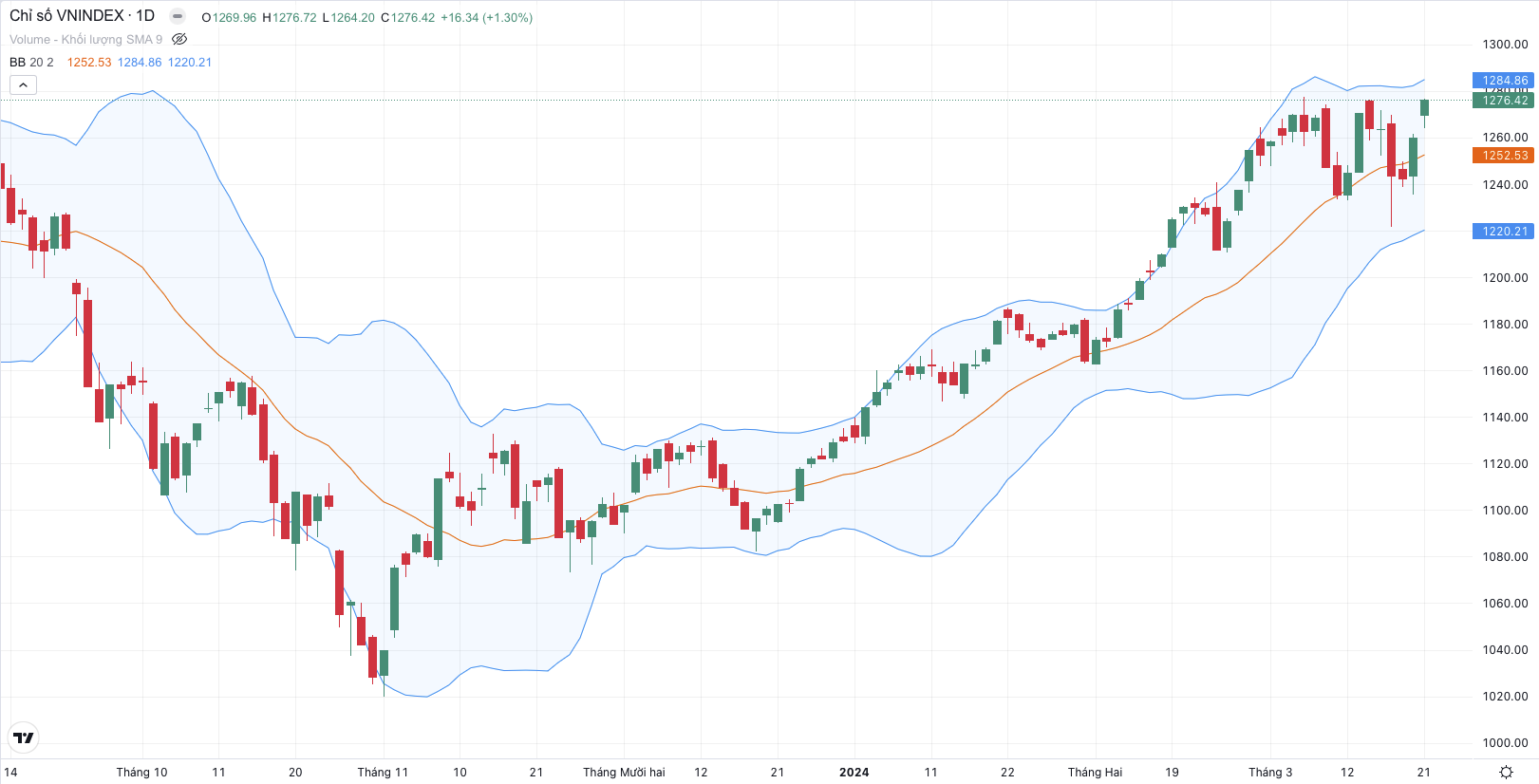1539x784 pixels.
Task: Click the open value O1269.96 in header
Action: [229, 17]
